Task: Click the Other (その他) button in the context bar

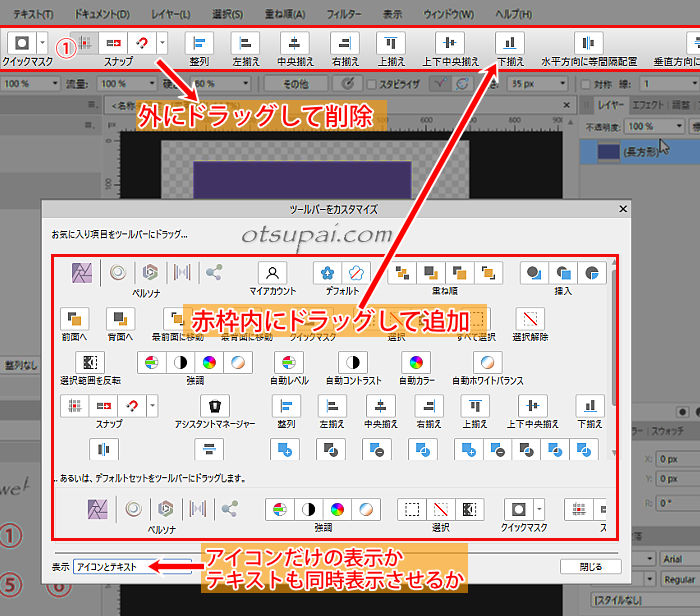Action: tap(294, 83)
